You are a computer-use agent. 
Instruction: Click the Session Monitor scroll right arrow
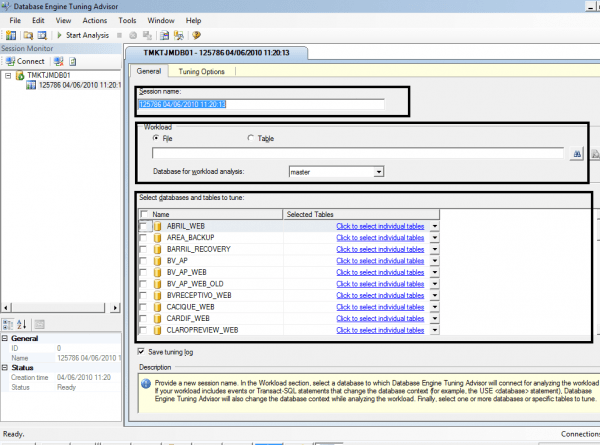(x=115, y=308)
